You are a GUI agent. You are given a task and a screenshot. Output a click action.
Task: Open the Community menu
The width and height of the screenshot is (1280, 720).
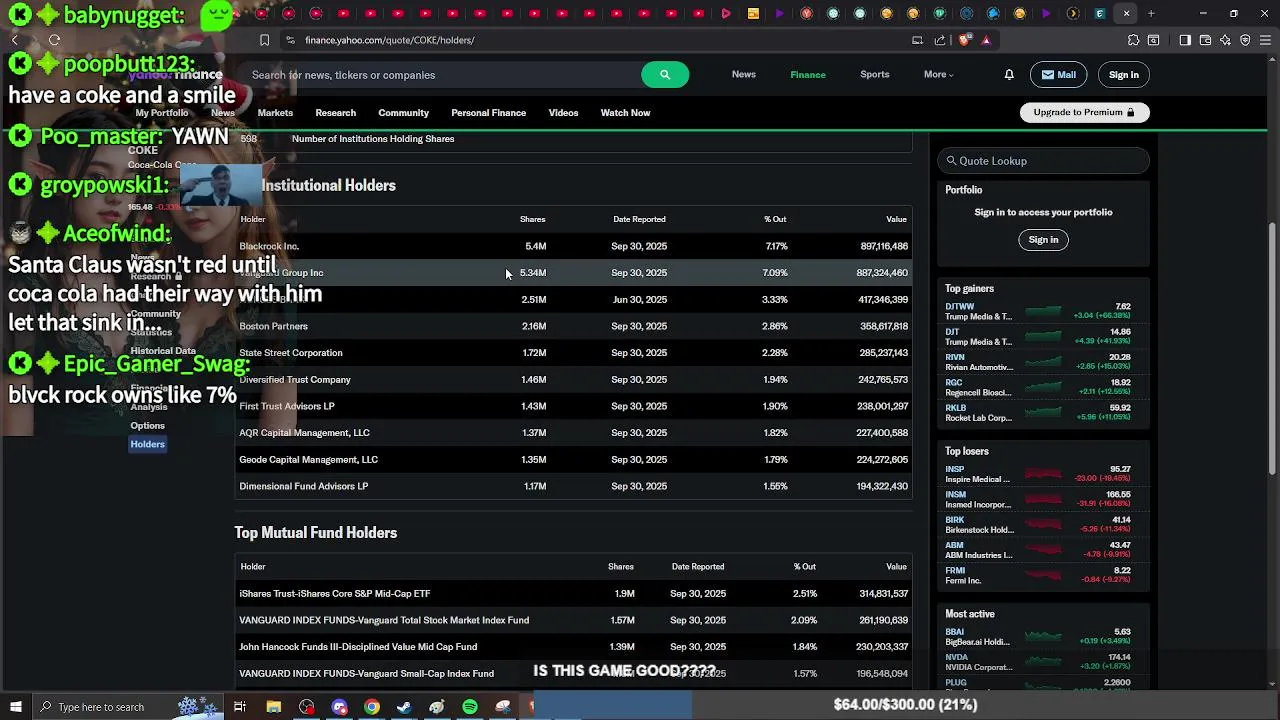[403, 113]
